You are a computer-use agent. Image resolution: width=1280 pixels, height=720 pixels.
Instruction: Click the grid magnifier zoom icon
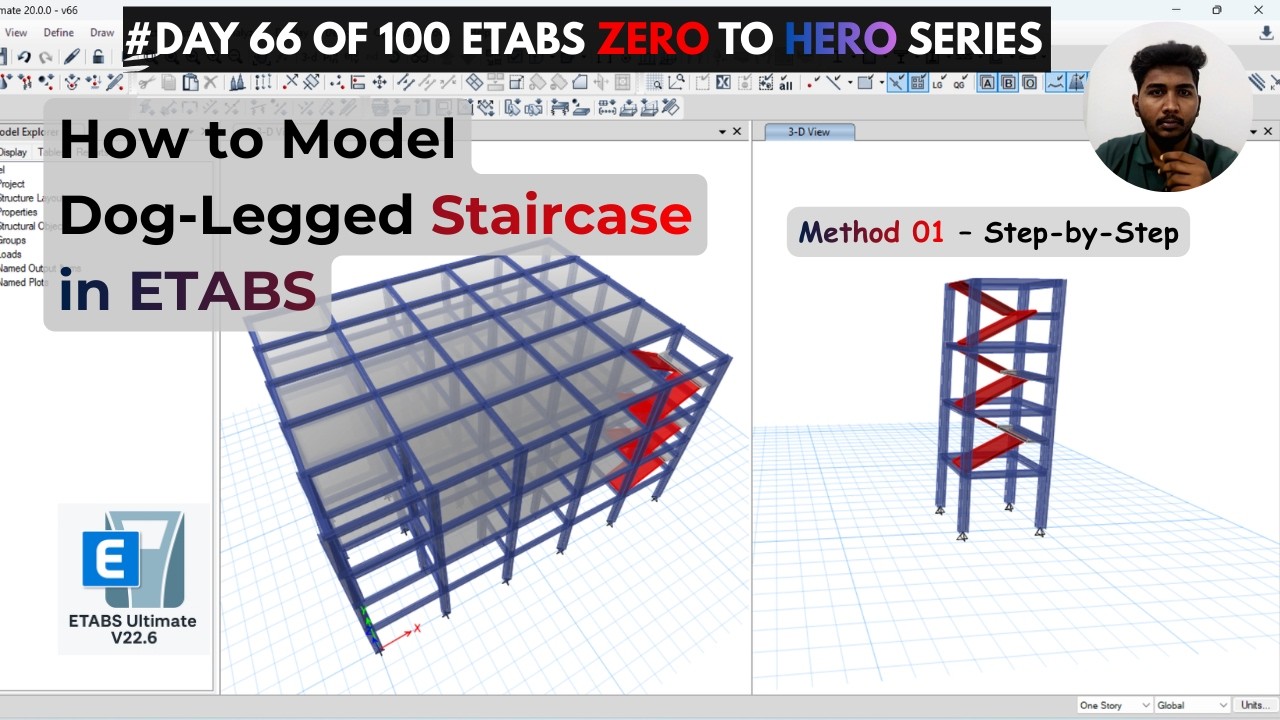(657, 82)
